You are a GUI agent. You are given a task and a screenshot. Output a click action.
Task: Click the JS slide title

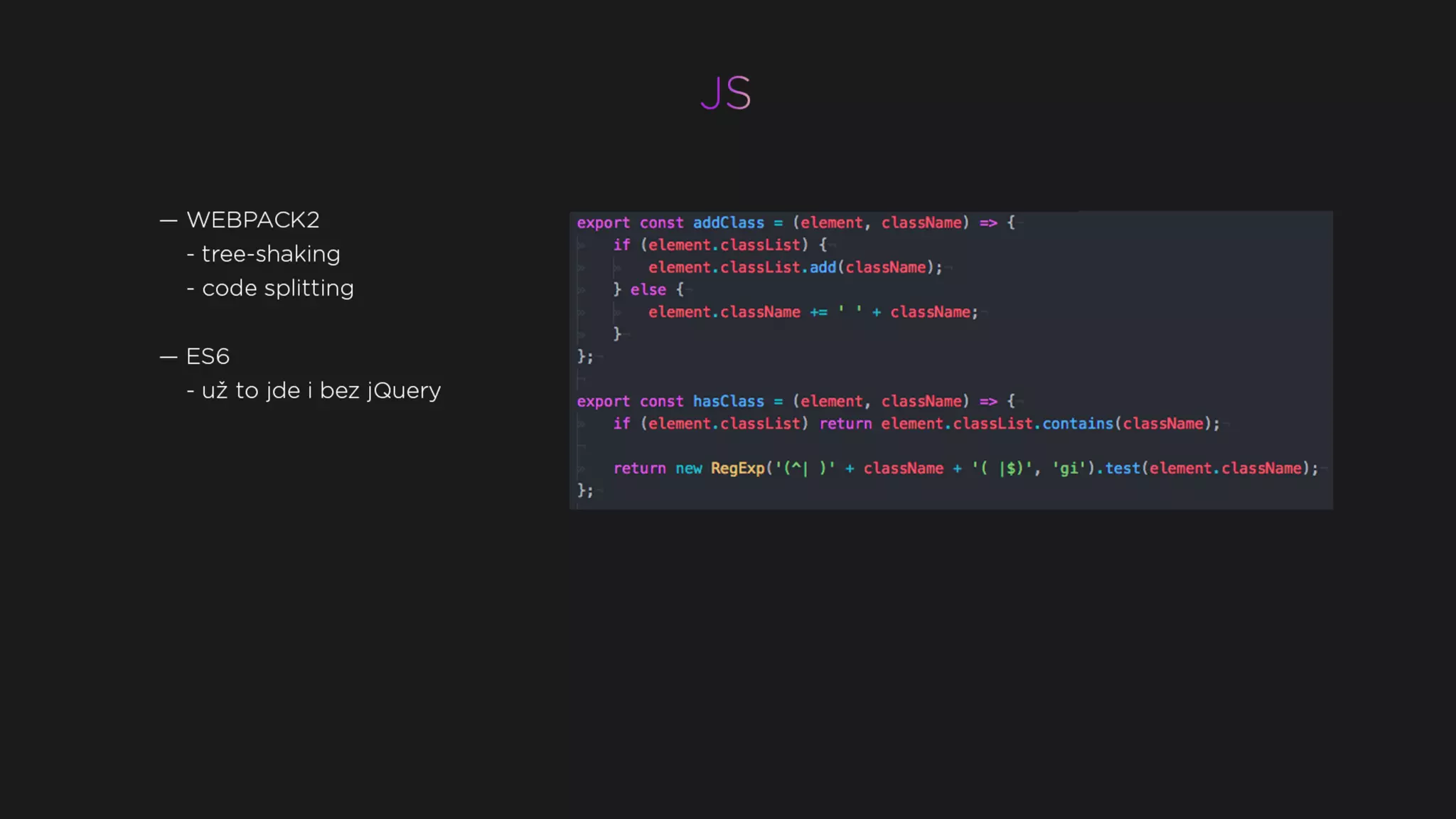(x=725, y=93)
